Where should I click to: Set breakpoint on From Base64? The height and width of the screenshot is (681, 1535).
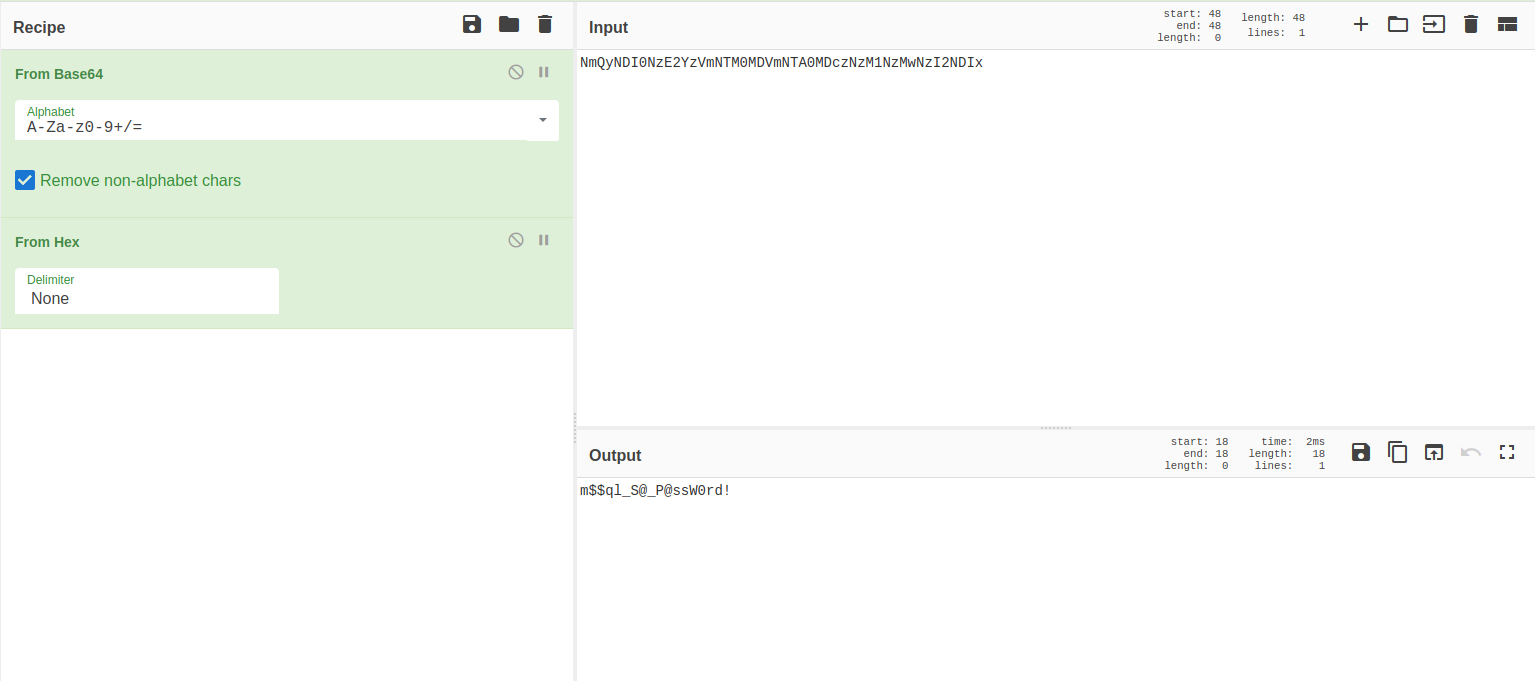click(544, 72)
